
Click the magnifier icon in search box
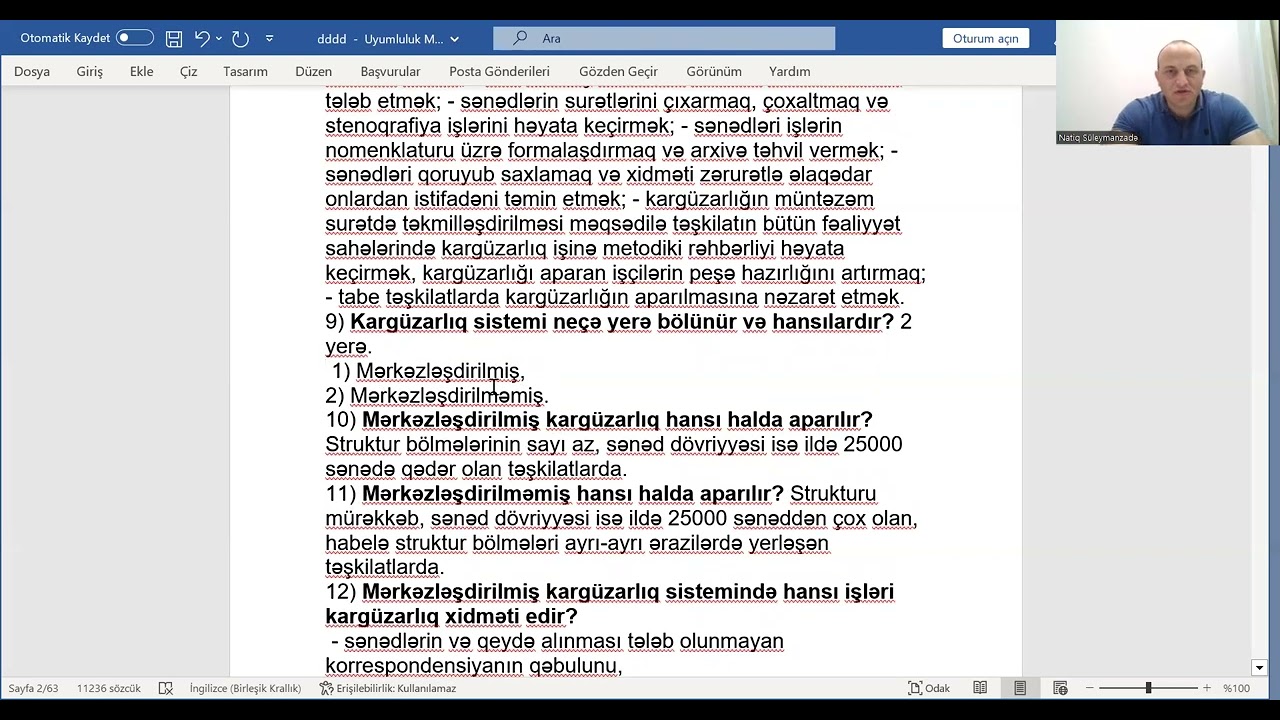coord(520,38)
